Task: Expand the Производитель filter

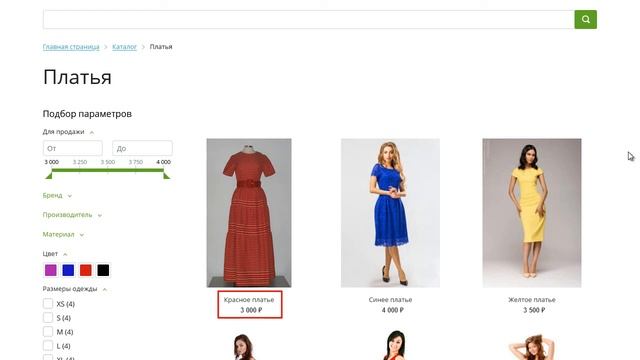Action: 72,215
